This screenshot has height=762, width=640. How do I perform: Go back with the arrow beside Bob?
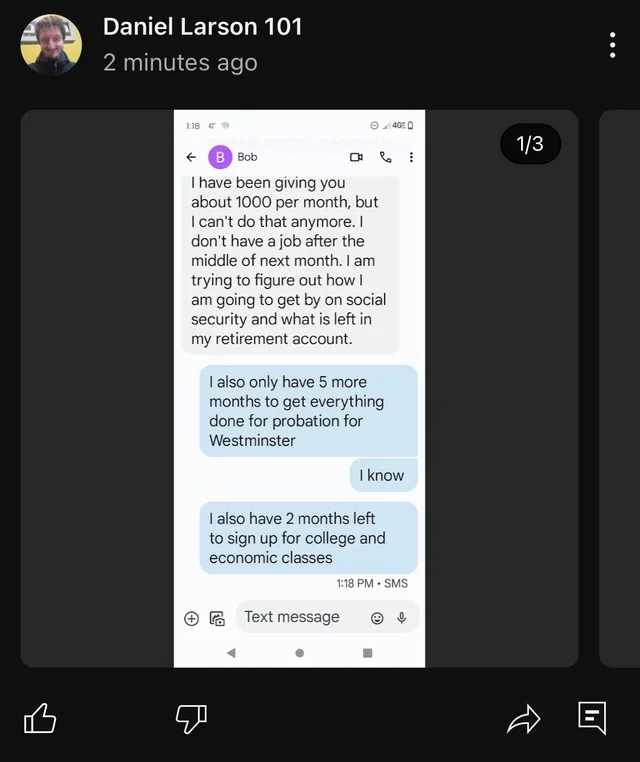191,157
